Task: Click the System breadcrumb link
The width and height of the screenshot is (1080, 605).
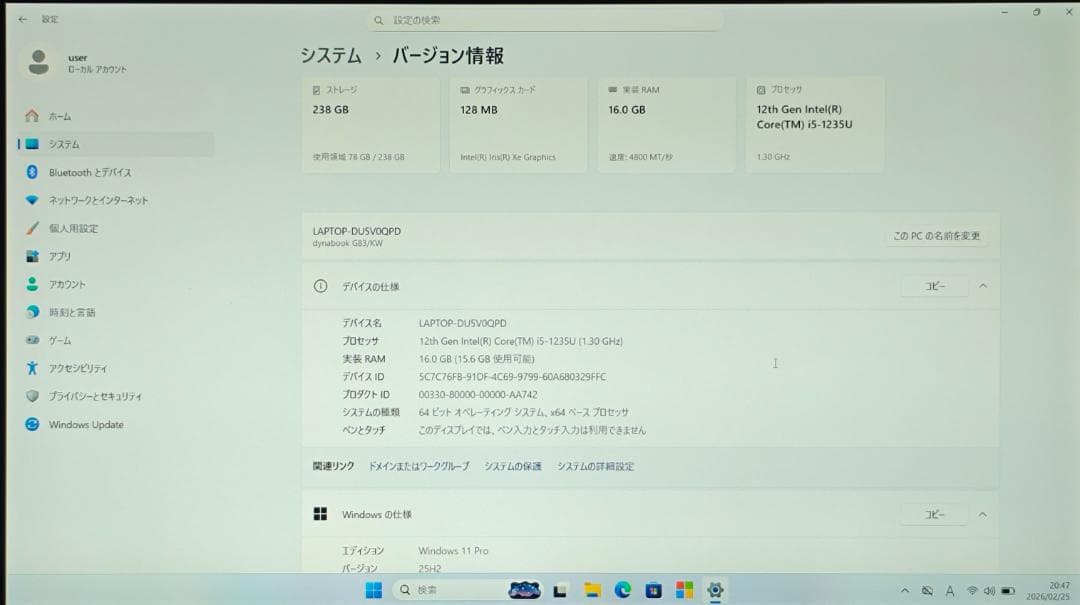Action: click(x=331, y=55)
